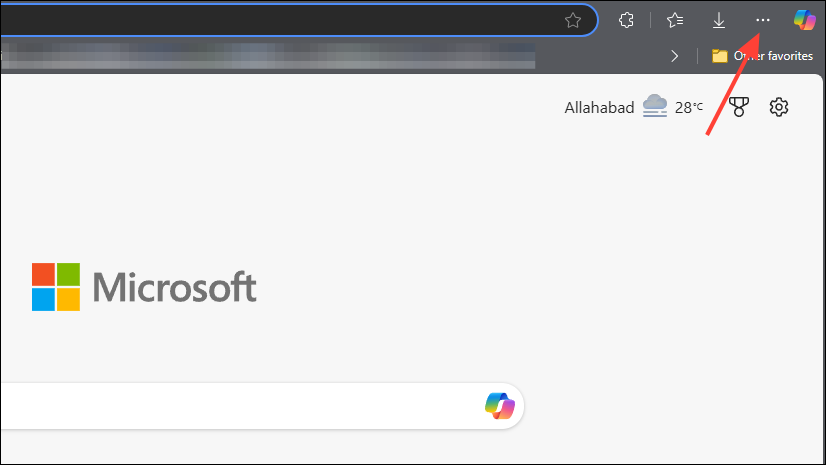The image size is (826, 465).
Task: Click the four-colored Microsoft logo squares
Action: 55,287
